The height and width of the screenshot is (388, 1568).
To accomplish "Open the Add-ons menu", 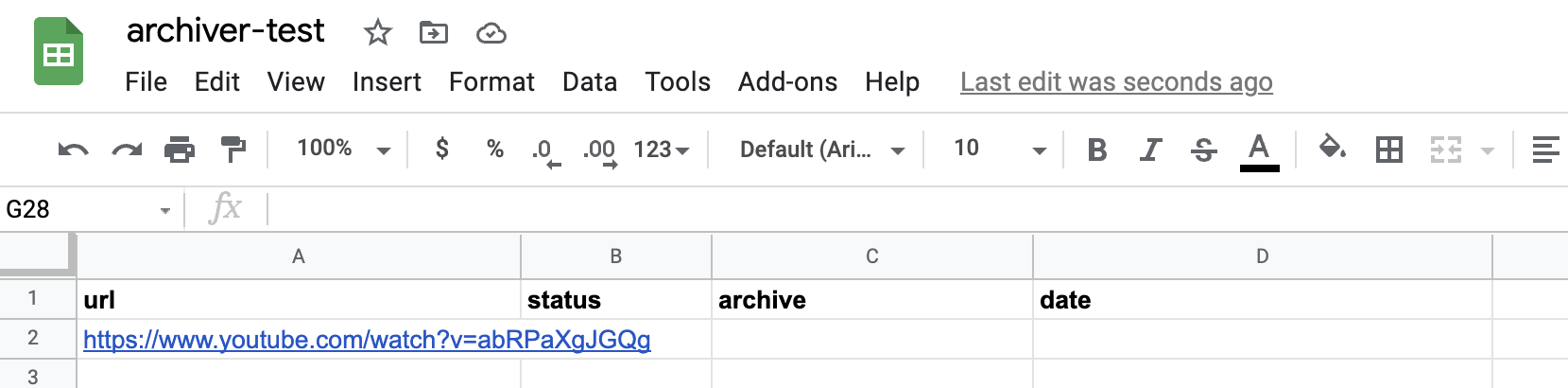I will [787, 82].
